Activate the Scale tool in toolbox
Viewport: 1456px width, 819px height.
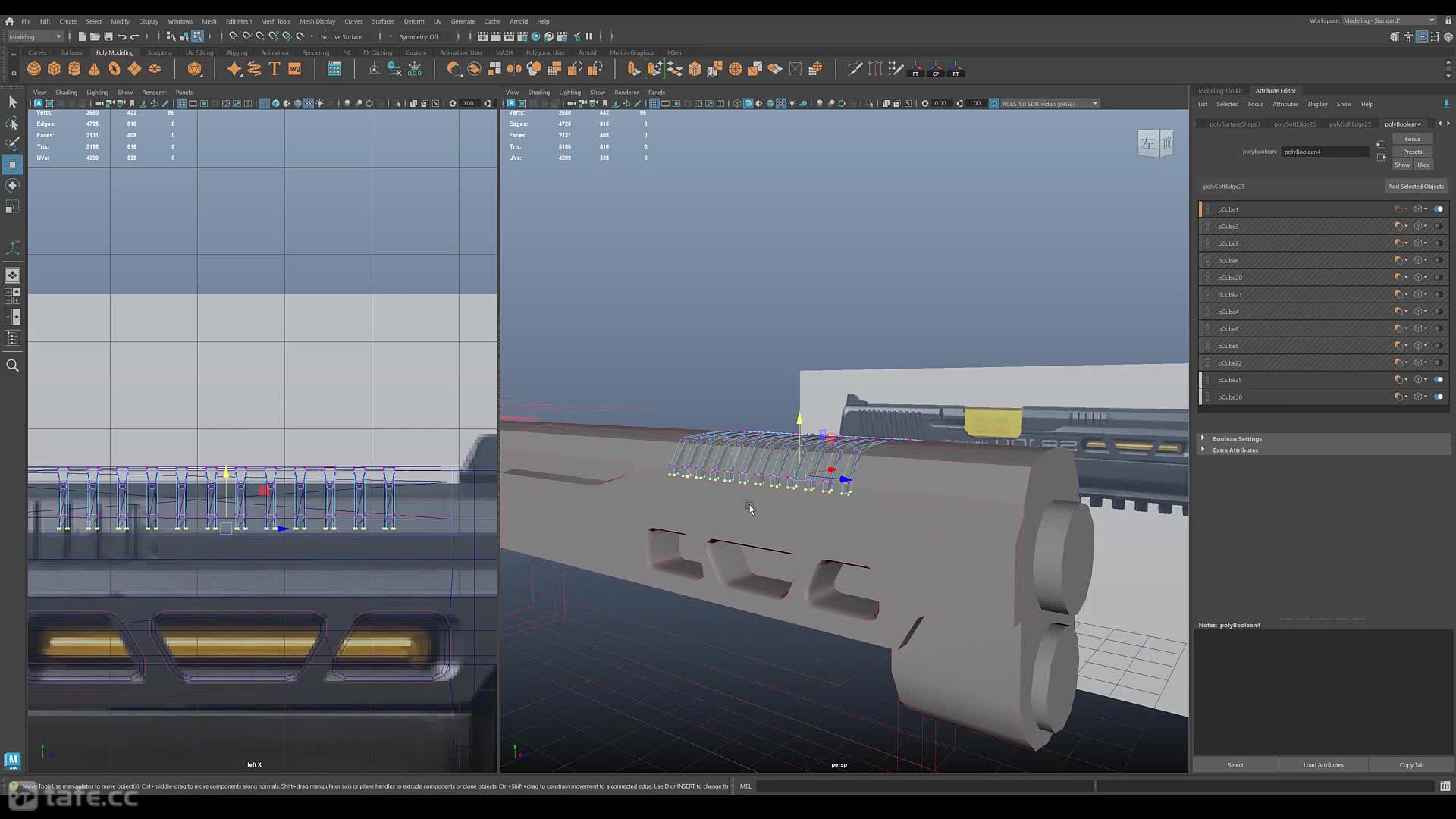click(x=12, y=206)
